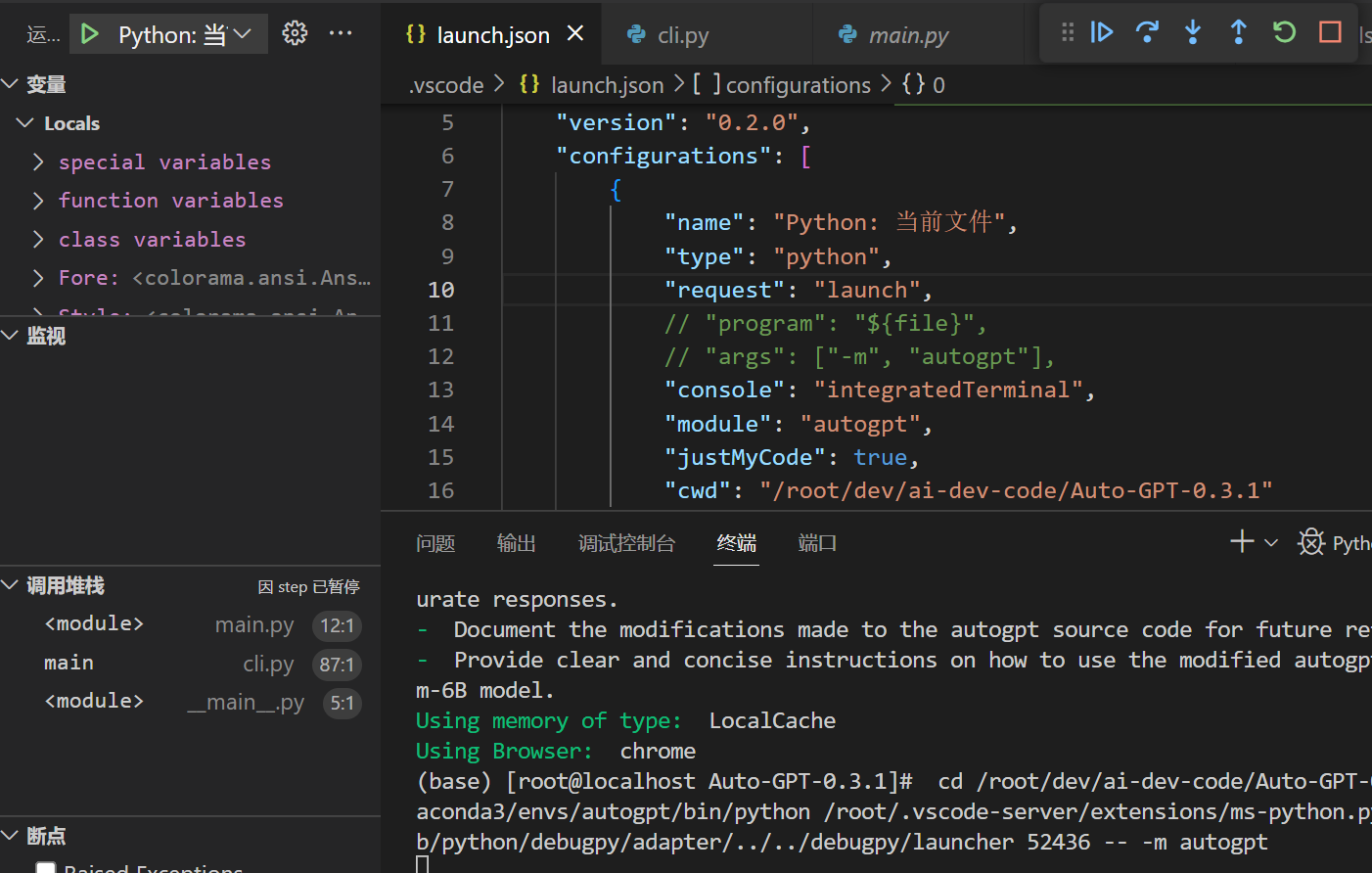Start the Python: 当前文件 run configuration
1372x873 pixels.
90,32
